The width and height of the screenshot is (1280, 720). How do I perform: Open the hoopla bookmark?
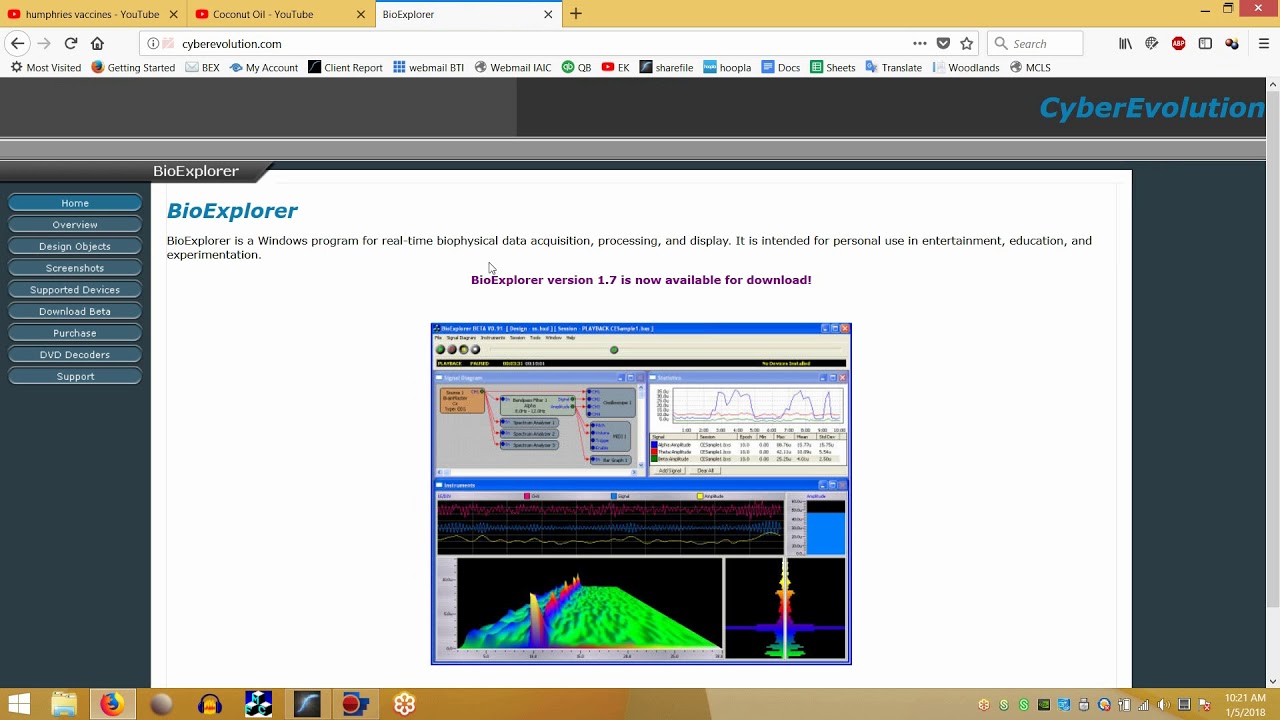click(x=727, y=68)
